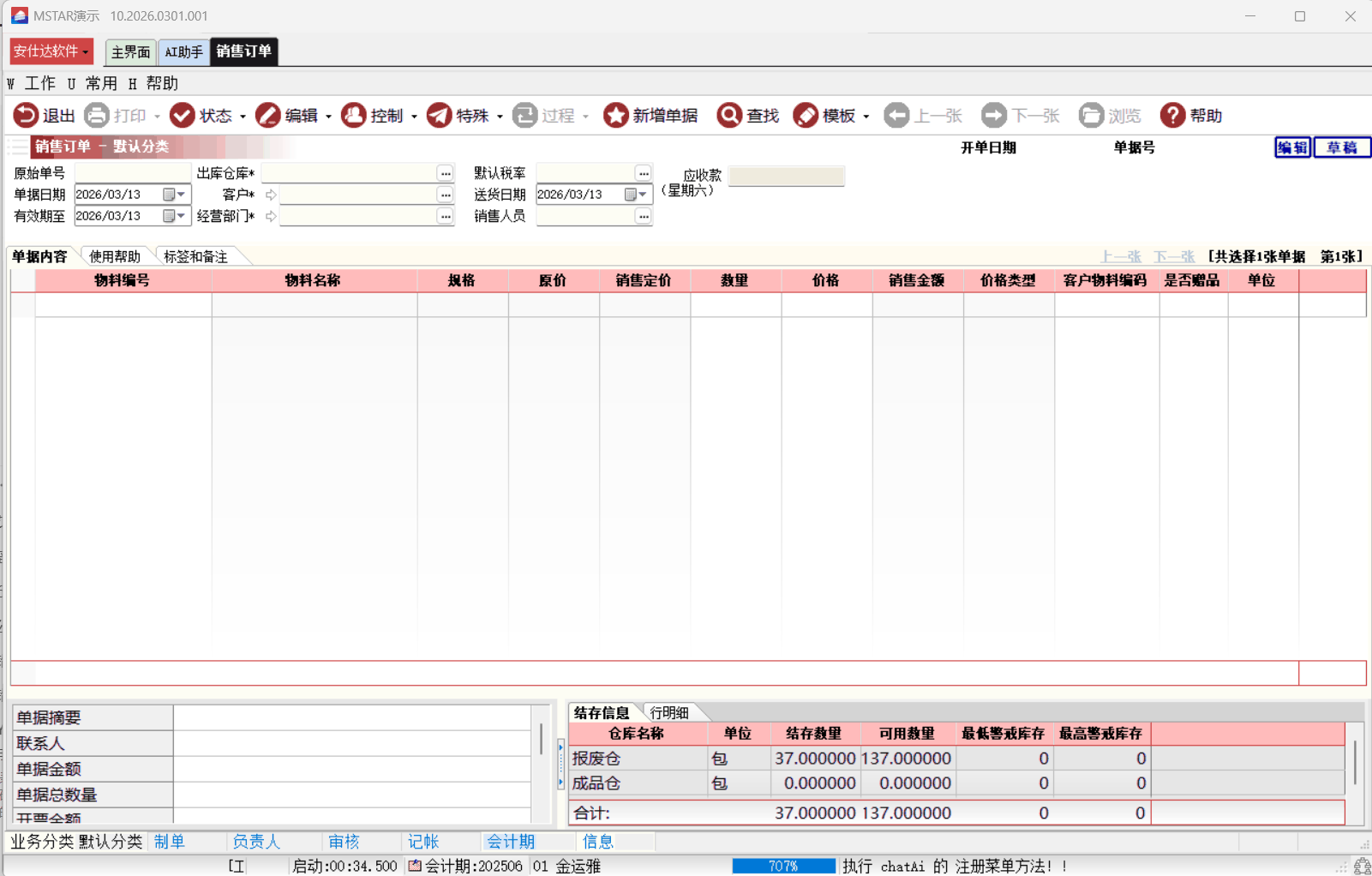
Task: Click the 打印 printer icon
Action: pyautogui.click(x=97, y=115)
